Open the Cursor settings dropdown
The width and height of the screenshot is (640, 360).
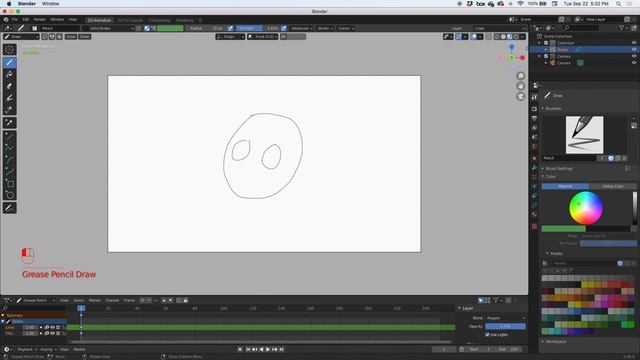[x=346, y=28]
